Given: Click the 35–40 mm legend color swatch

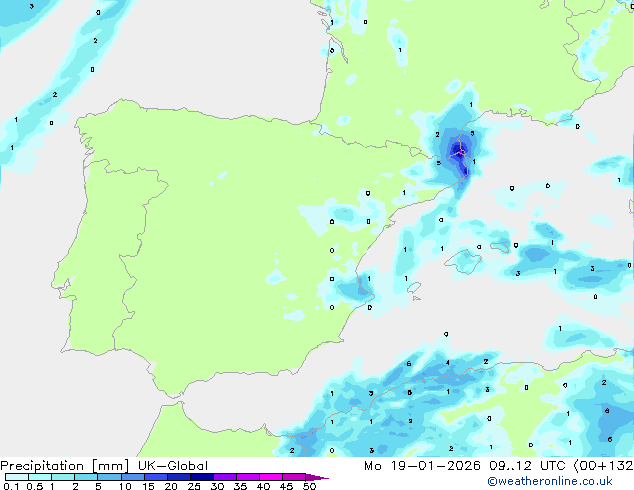Looking at the screenshot, I should 248,477.
